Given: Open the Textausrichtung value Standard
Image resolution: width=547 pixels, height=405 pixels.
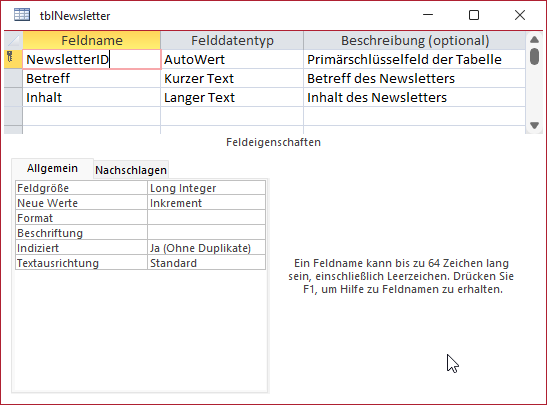Looking at the screenshot, I should [x=207, y=263].
